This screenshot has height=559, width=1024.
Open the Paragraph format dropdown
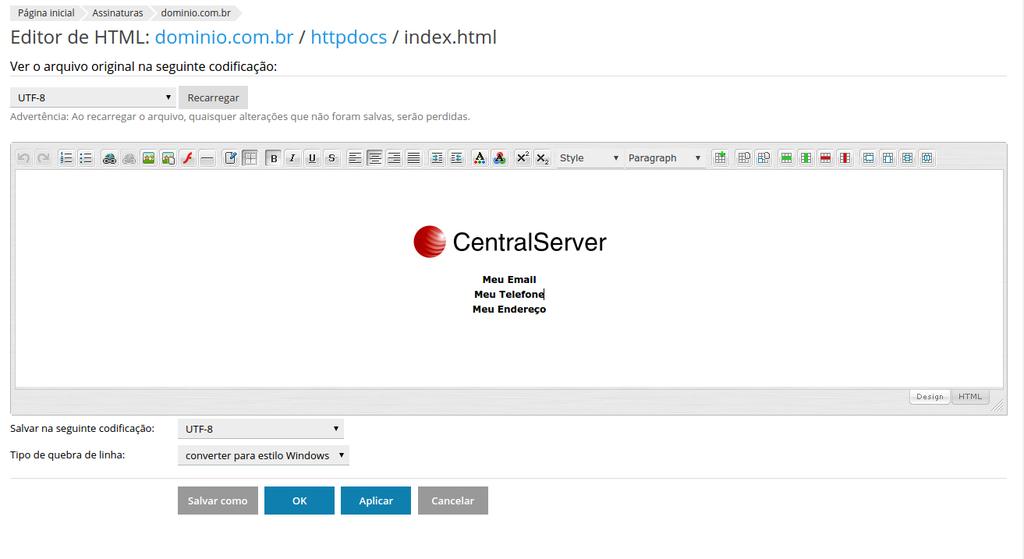point(665,158)
